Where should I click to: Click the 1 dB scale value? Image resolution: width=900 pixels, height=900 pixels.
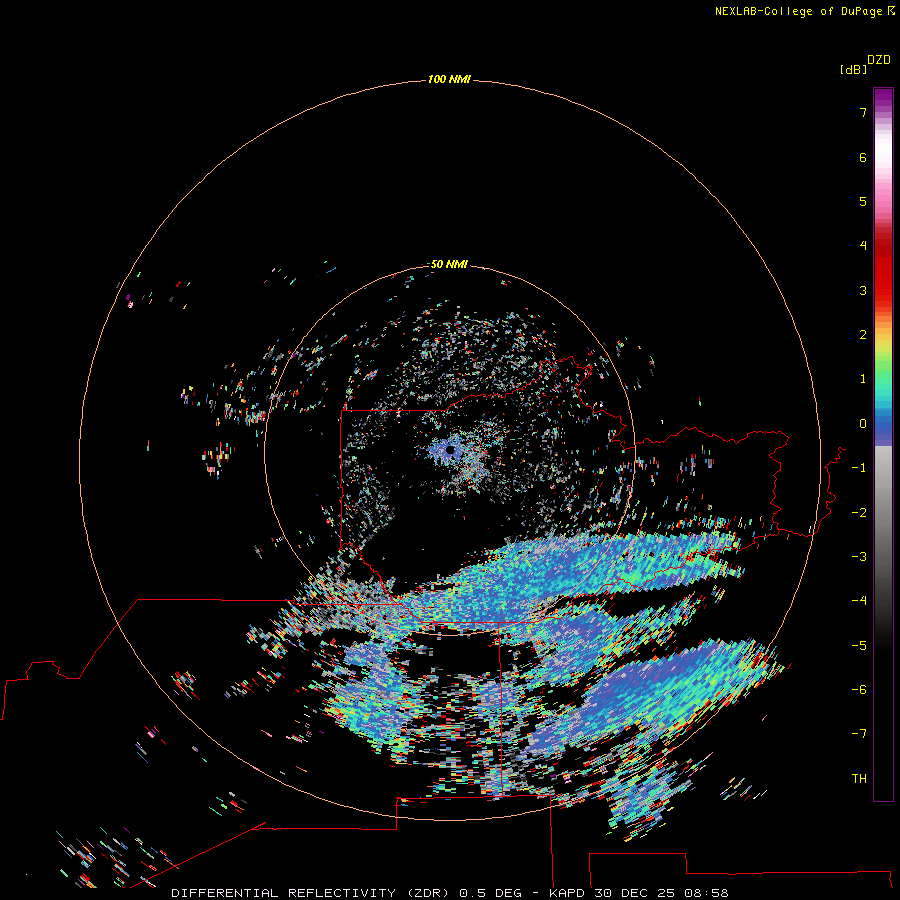tap(863, 379)
